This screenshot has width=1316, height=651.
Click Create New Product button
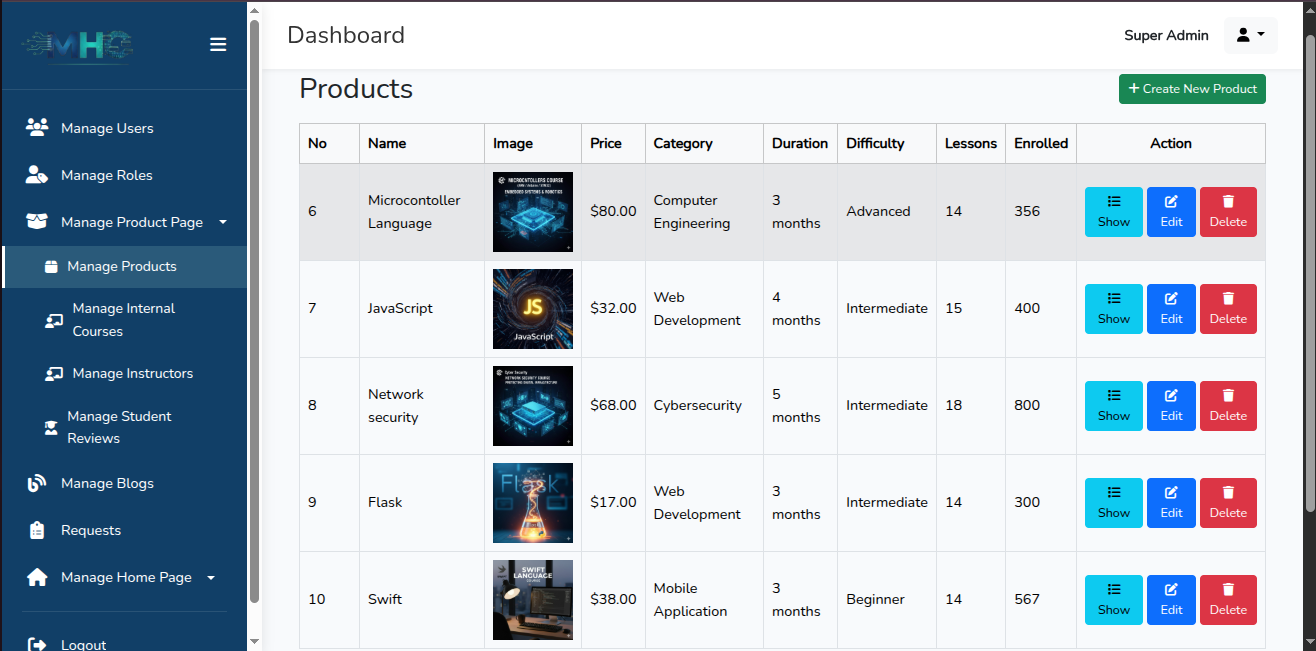click(1192, 89)
